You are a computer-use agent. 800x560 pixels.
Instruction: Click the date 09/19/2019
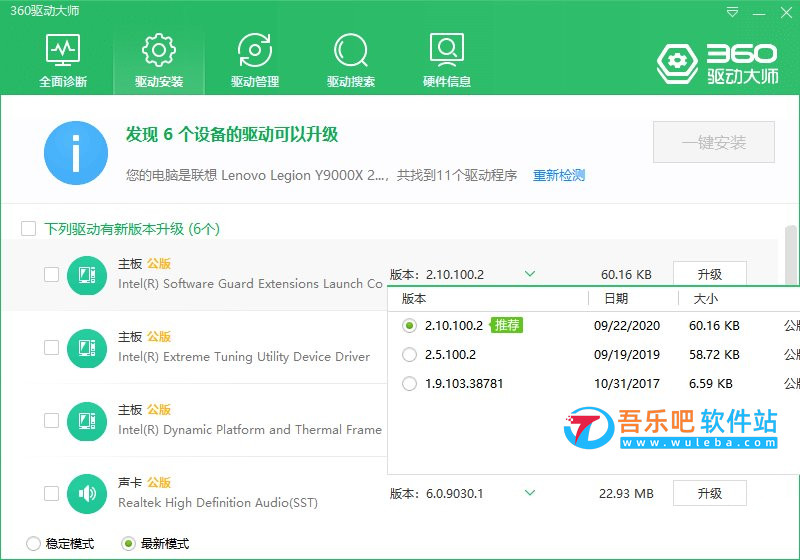[627, 354]
